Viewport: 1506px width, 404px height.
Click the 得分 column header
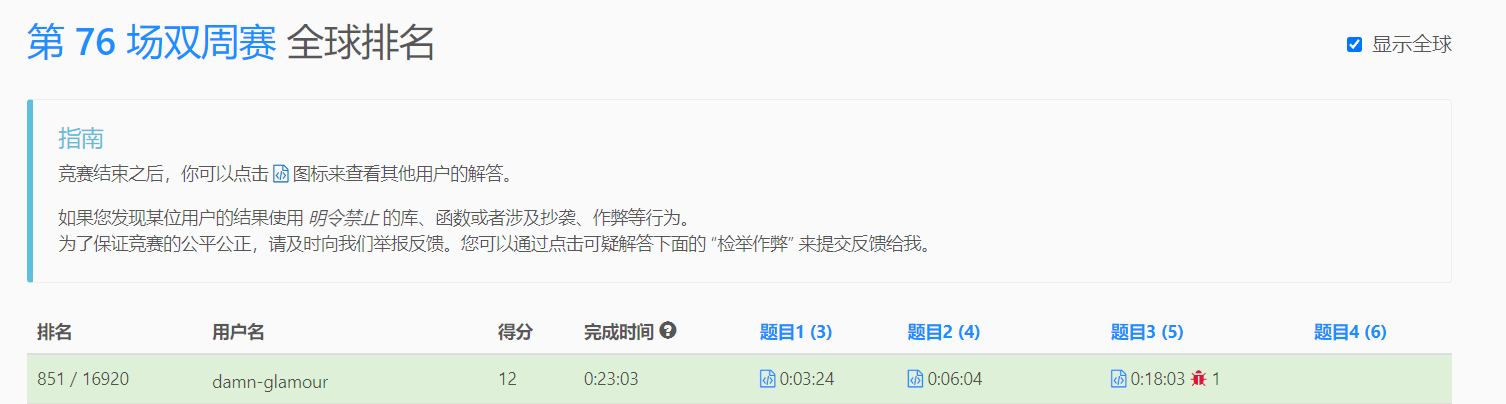tap(516, 332)
